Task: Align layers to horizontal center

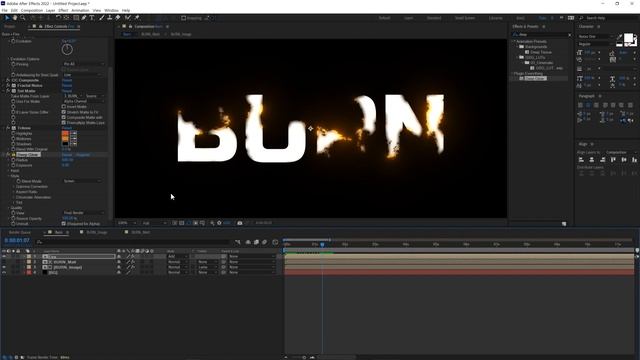Action: 592,160
